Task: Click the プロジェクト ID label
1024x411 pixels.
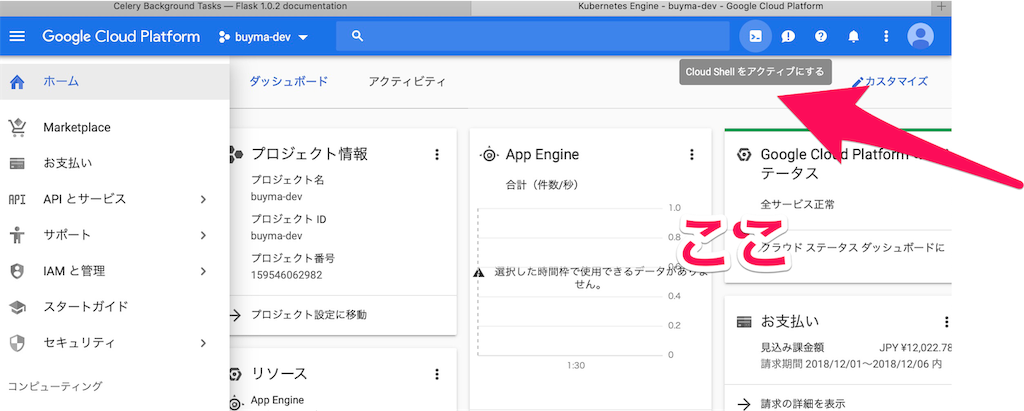Action: [x=289, y=219]
